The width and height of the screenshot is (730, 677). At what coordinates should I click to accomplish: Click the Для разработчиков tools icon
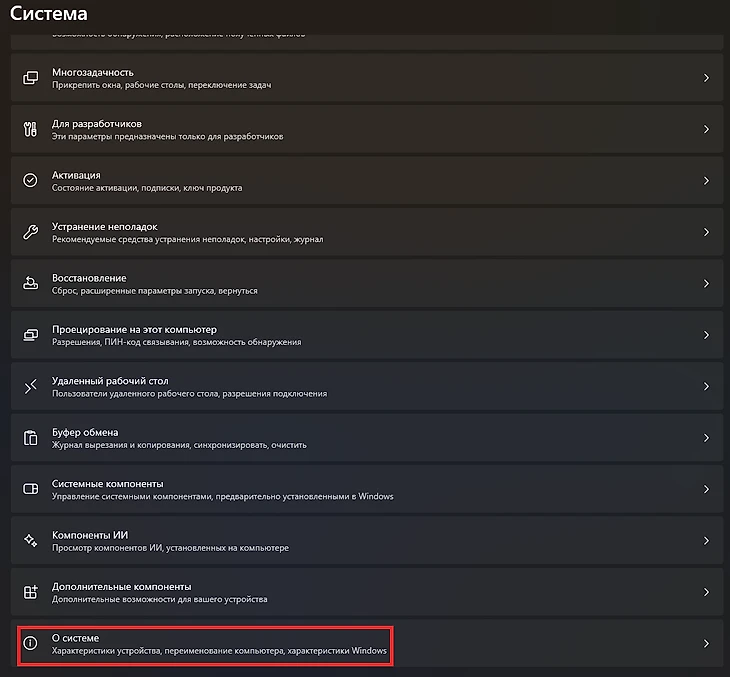pos(30,129)
